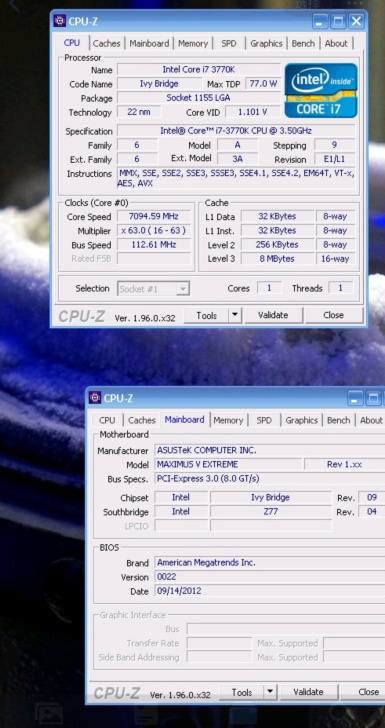Open About tab in lower CPU-Z window
The image size is (385, 728).
click(371, 420)
